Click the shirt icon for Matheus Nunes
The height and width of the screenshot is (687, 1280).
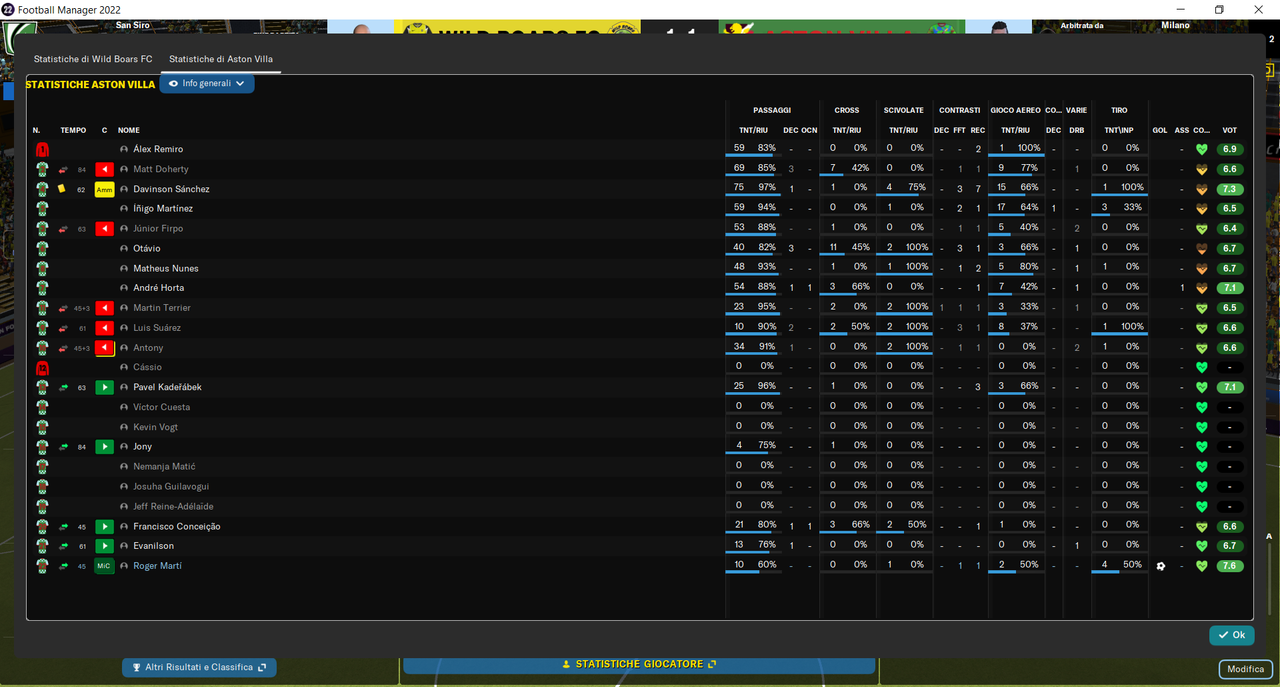click(42, 268)
